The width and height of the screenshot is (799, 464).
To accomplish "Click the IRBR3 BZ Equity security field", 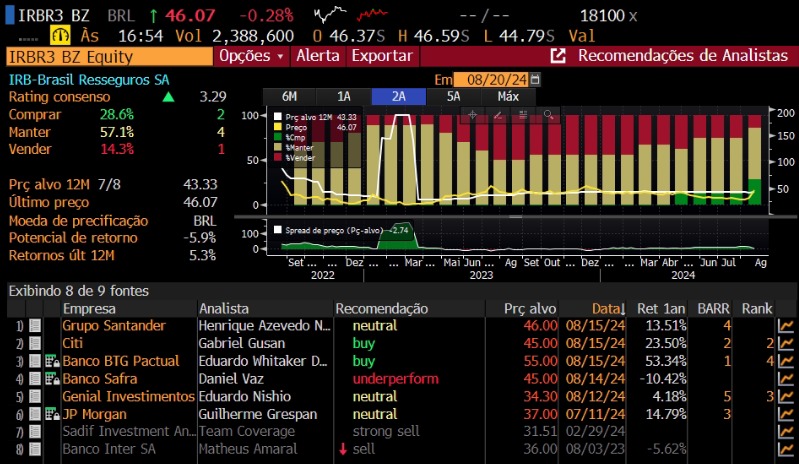I will [110, 57].
